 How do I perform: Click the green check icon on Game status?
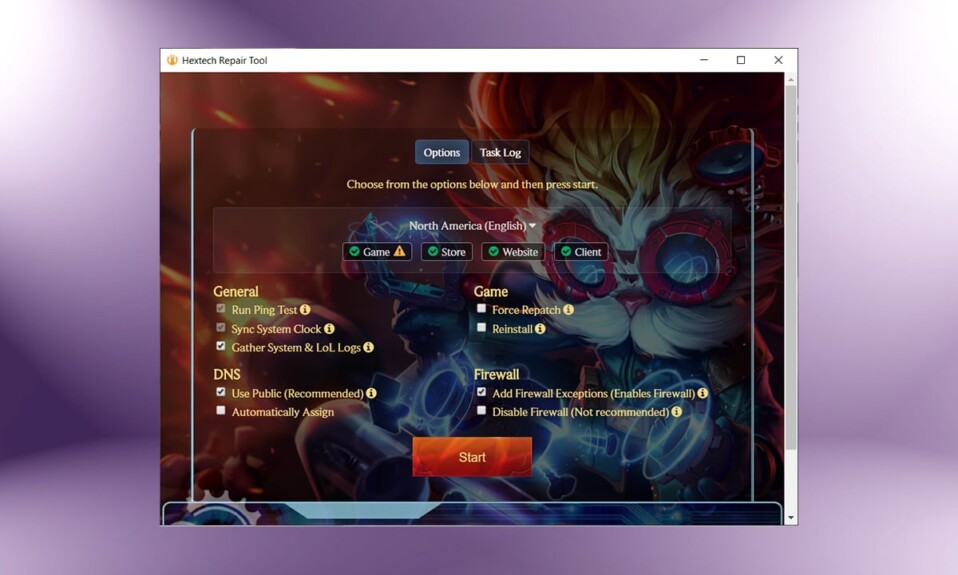tap(354, 251)
